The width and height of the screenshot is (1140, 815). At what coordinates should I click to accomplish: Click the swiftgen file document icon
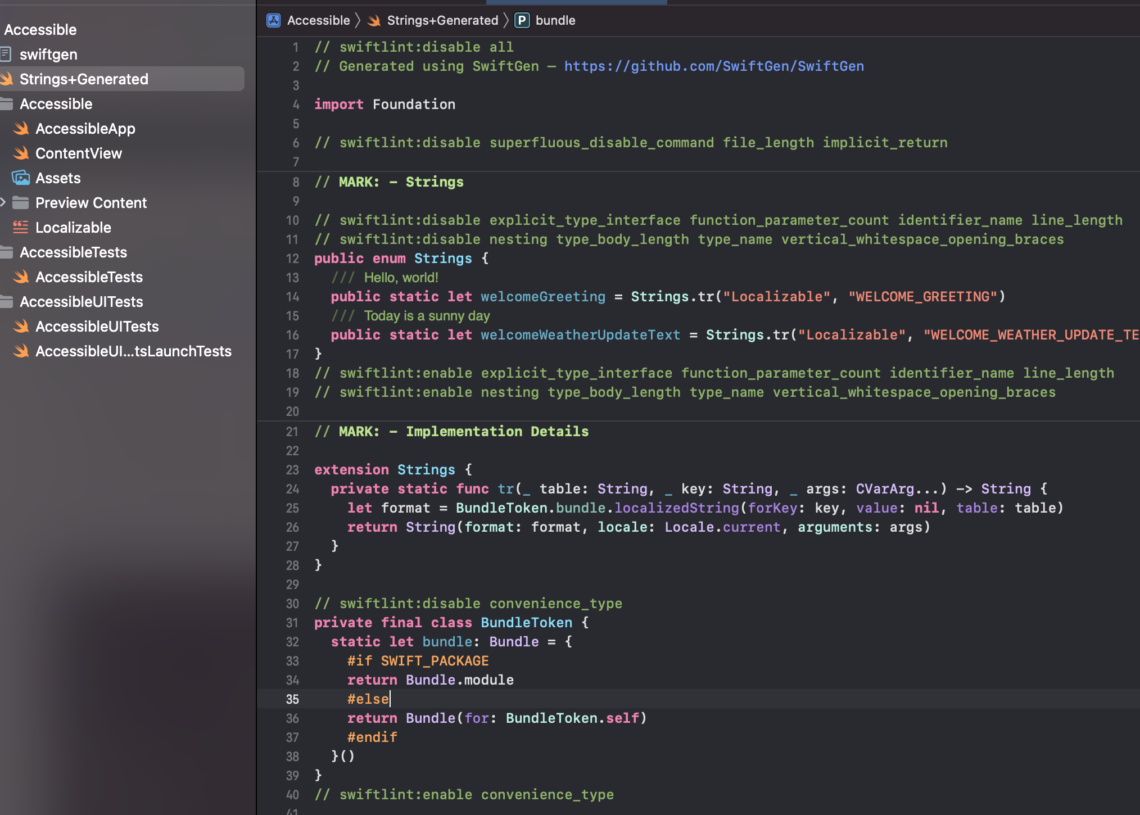click(6, 55)
